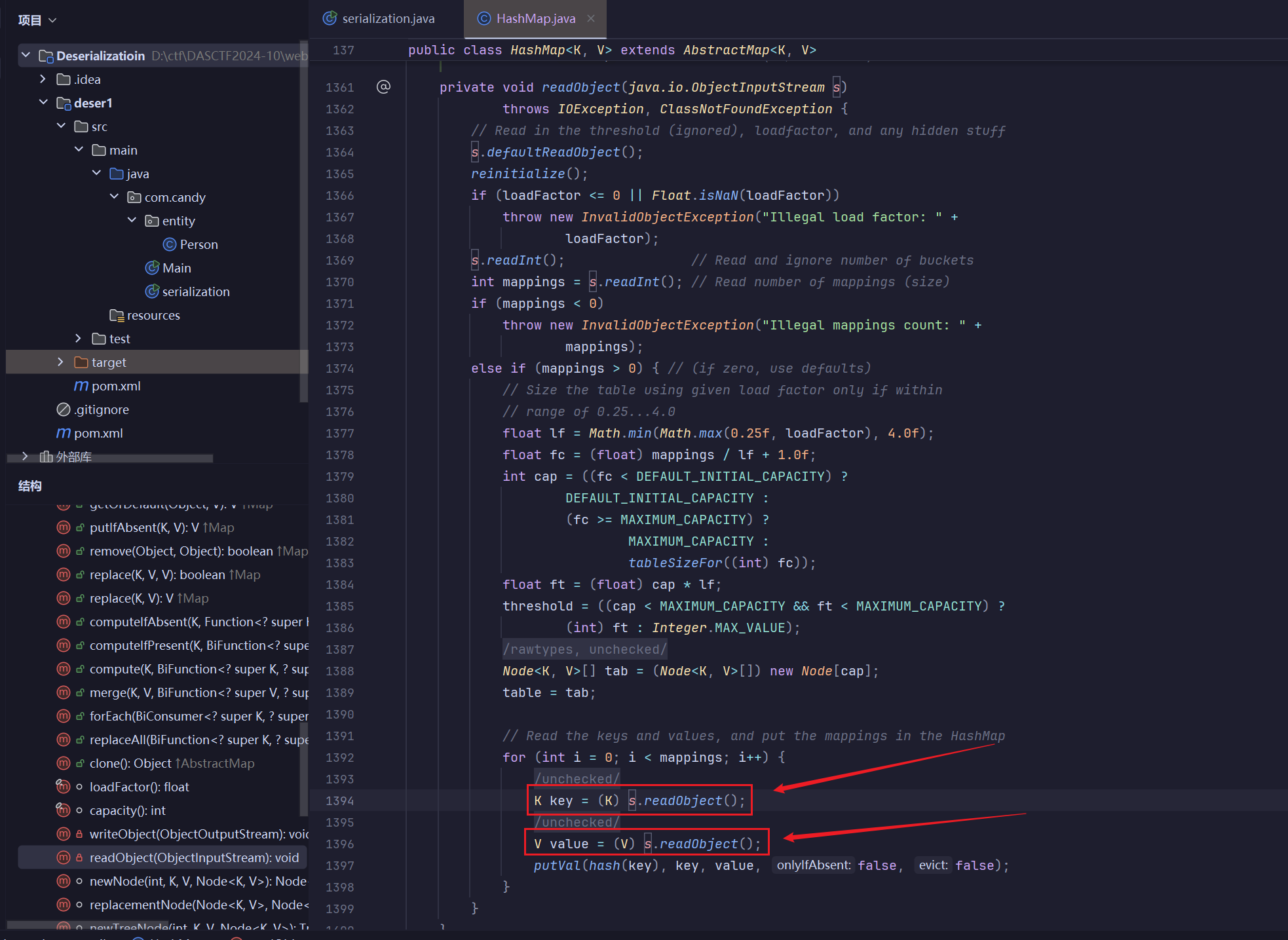Select computeIfPresent in structure panel
Viewport: 1288px width, 940px height.
[199, 645]
